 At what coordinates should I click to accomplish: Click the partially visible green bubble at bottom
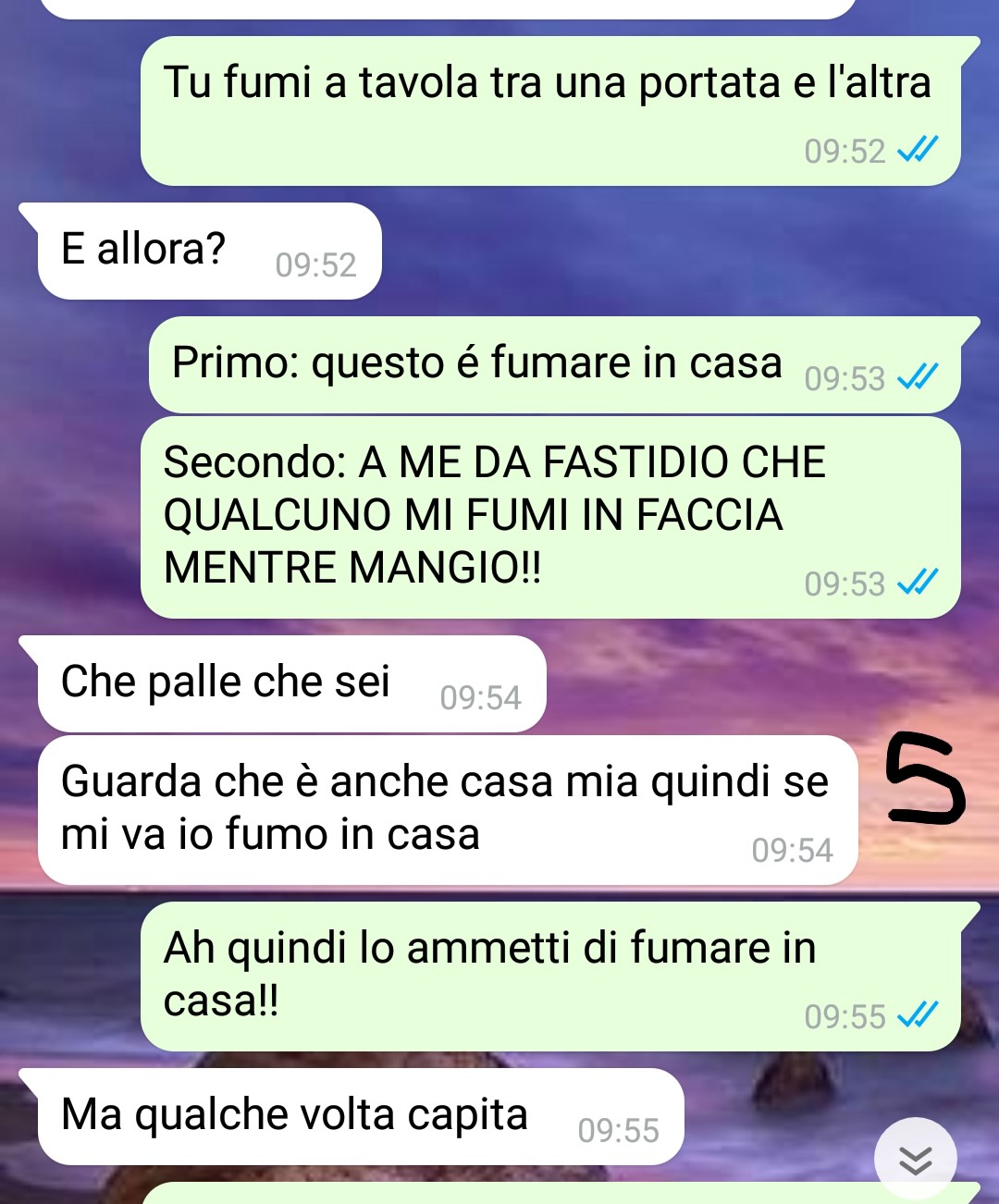555,1193
